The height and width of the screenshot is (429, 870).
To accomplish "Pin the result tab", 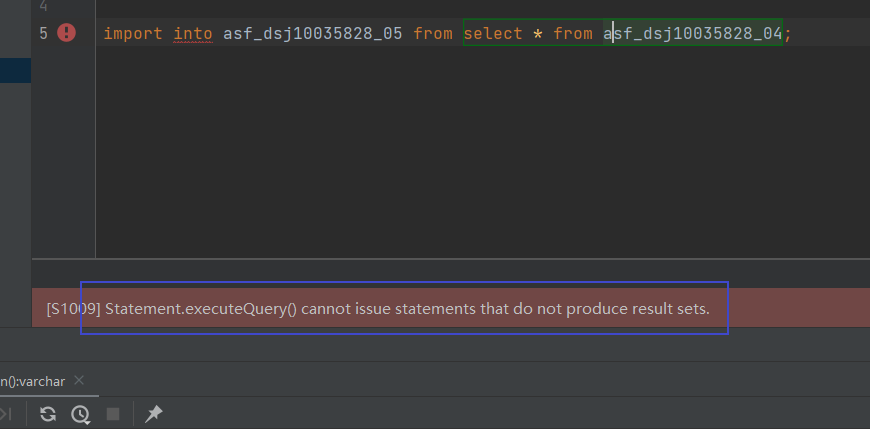I will pos(153,413).
